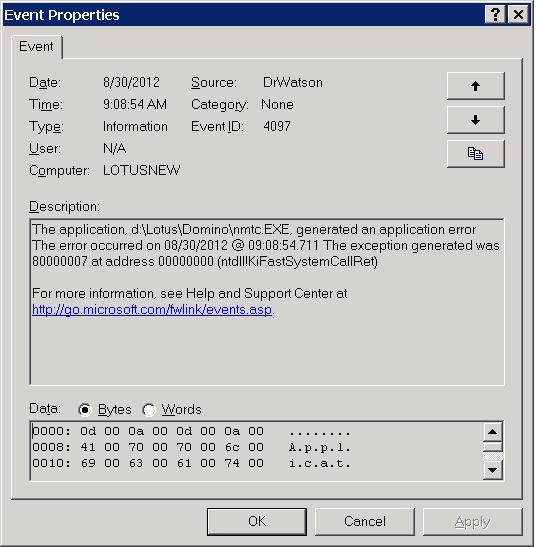Viewport: 536px width, 547px height.
Task: Click the Event ID value 4097
Action: [277, 126]
